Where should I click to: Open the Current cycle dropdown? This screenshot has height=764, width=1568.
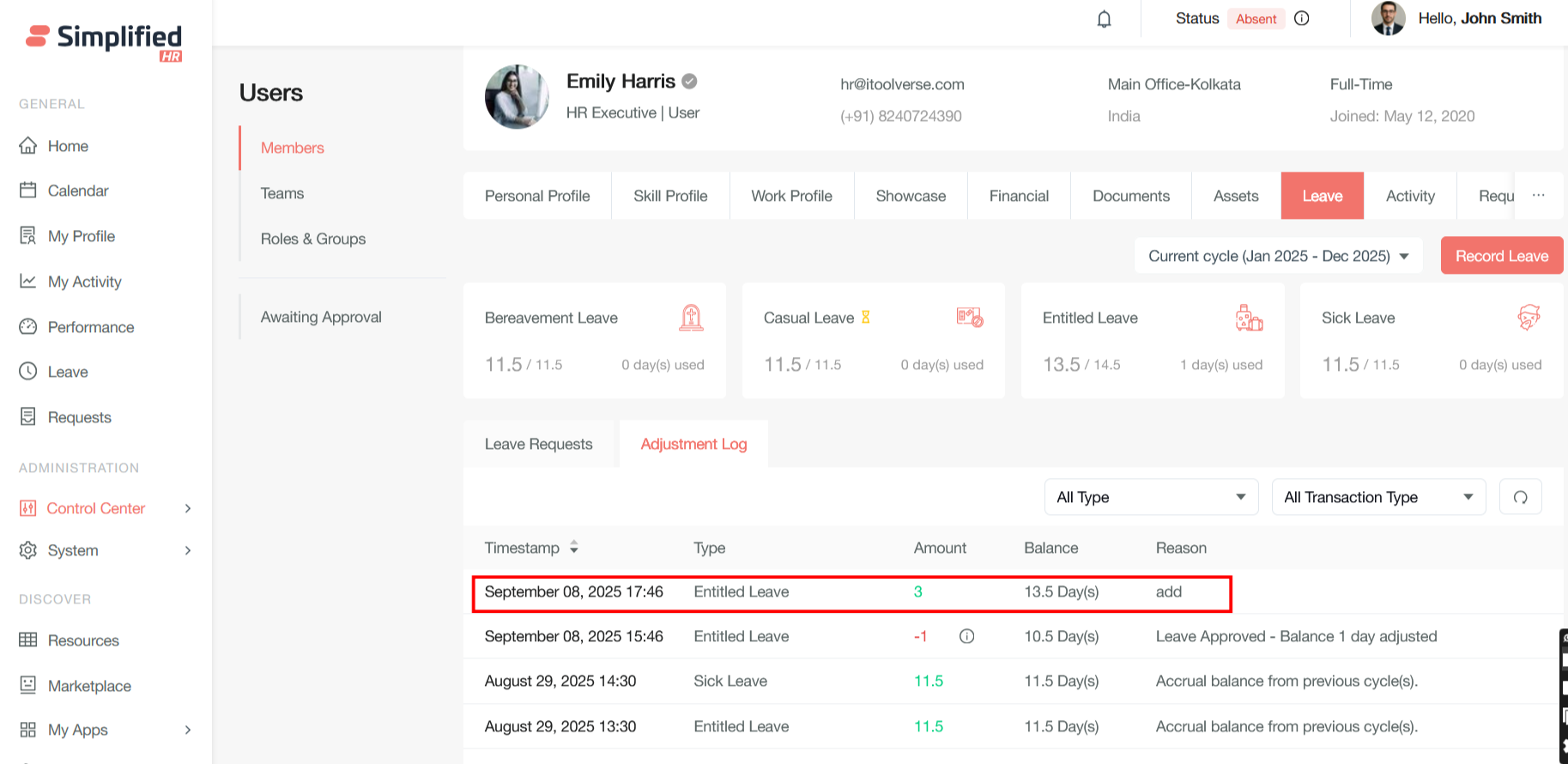point(1277,256)
